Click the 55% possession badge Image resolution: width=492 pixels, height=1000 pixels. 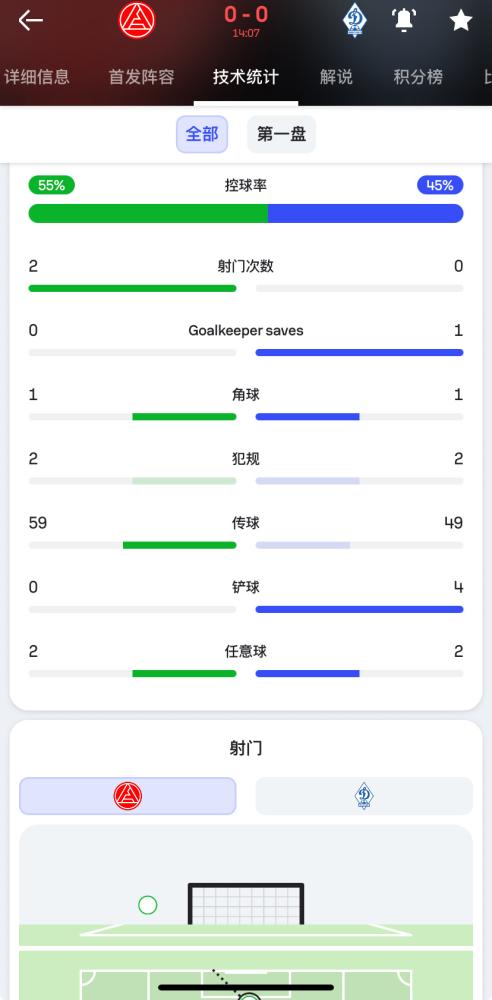(x=52, y=186)
